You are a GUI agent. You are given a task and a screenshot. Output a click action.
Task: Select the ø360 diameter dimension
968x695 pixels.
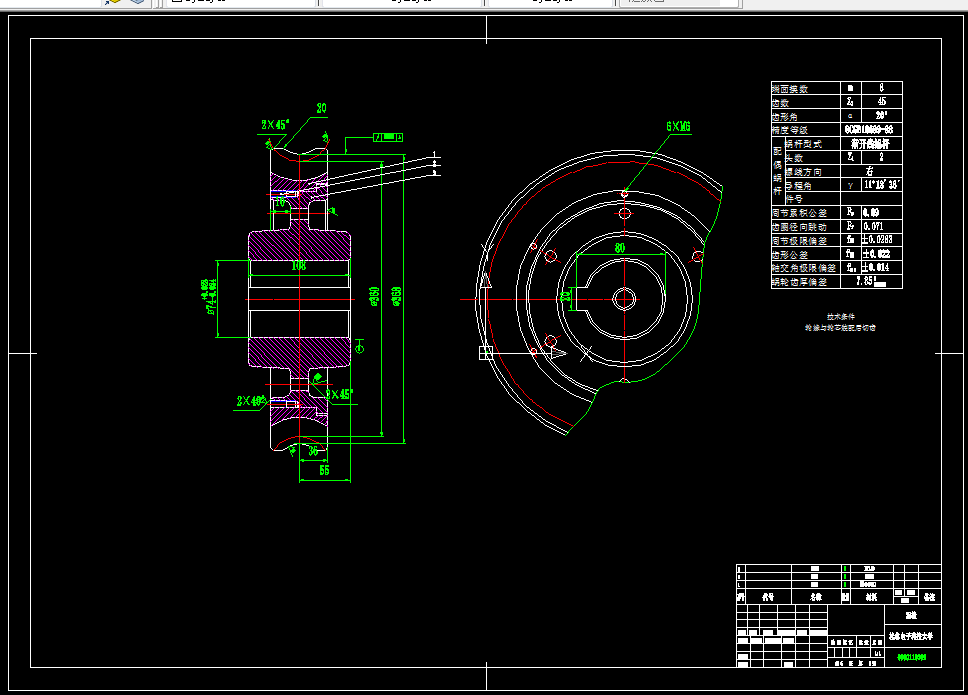click(374, 296)
